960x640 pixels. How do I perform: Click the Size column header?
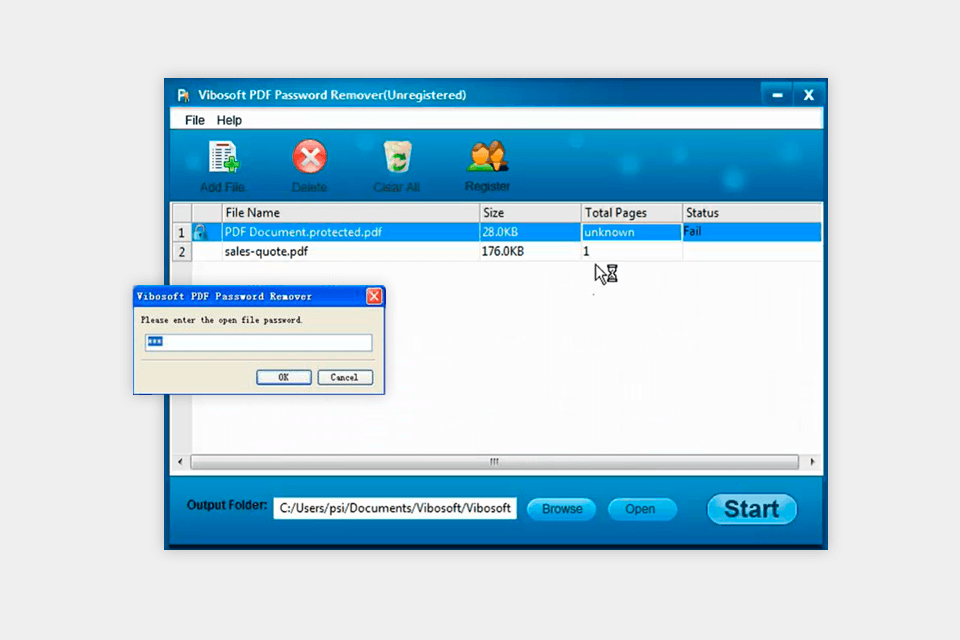pos(530,213)
